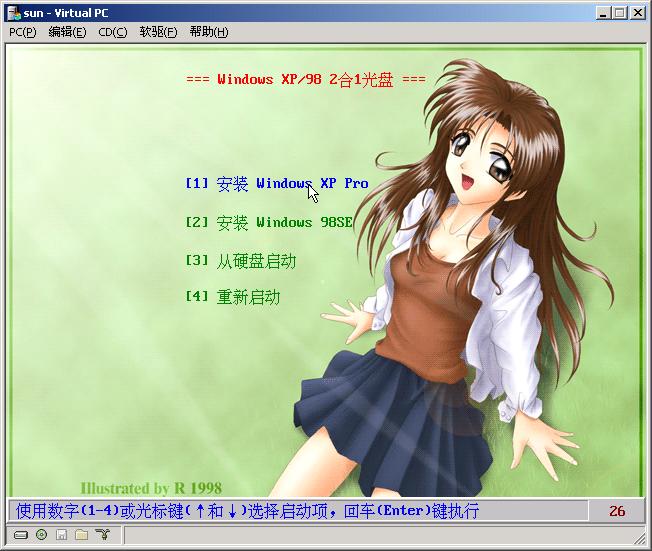The height and width of the screenshot is (551, 652).
Task: Select option [2] 安装 Windows 98SE
Action: click(269, 222)
